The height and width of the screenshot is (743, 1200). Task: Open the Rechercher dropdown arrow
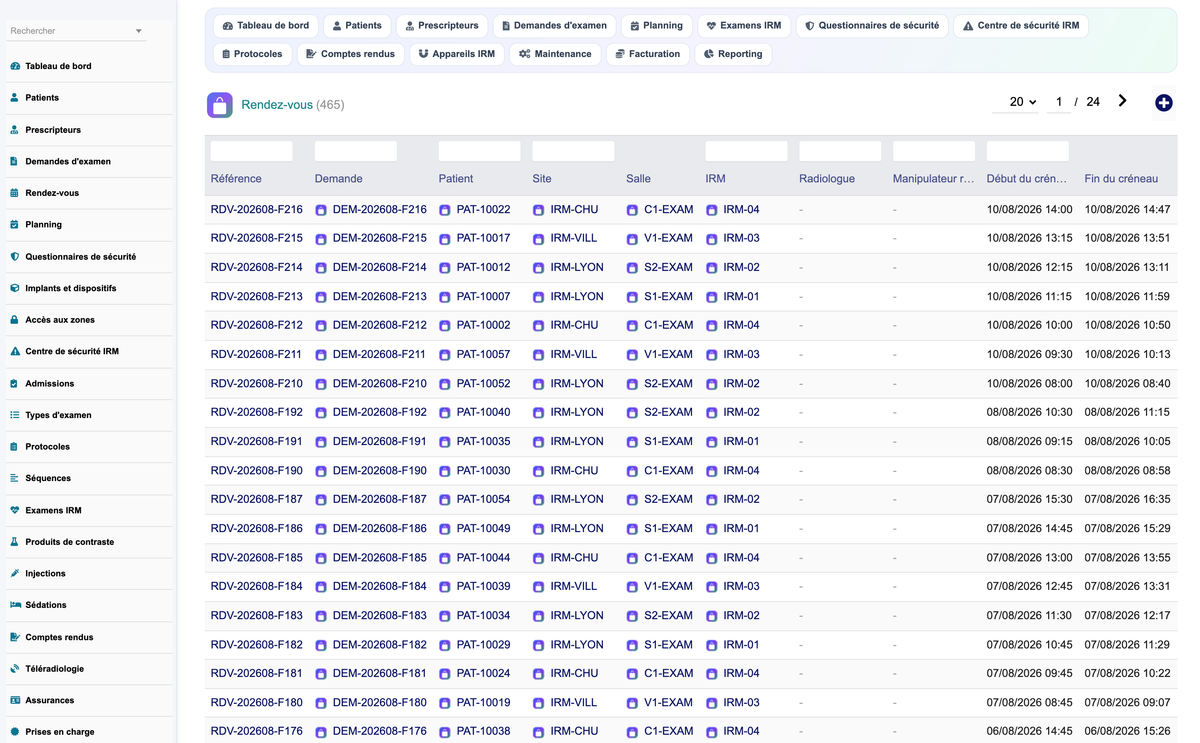tap(138, 32)
